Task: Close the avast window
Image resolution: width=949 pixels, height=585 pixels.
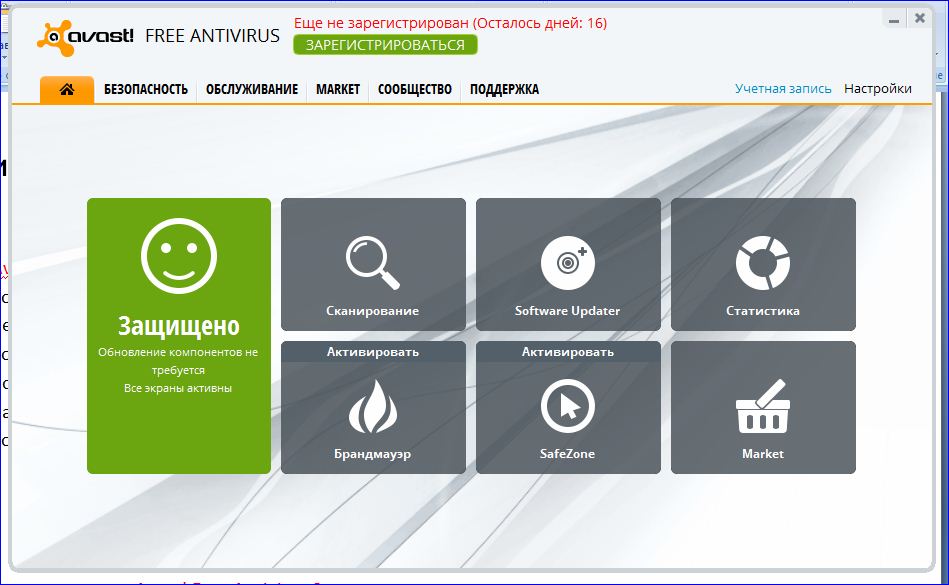Action: pyautogui.click(x=920, y=18)
